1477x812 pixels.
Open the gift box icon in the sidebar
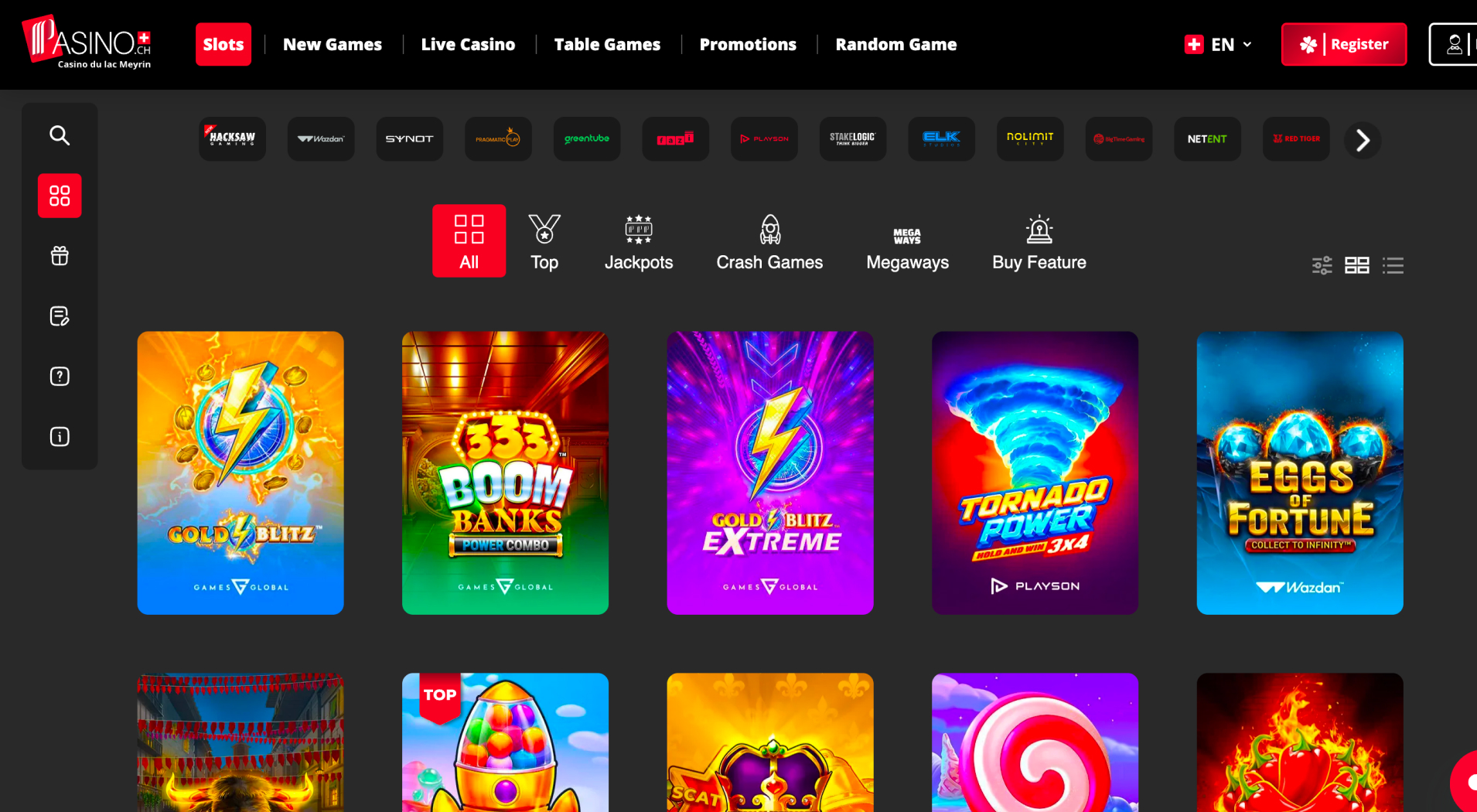tap(60, 256)
